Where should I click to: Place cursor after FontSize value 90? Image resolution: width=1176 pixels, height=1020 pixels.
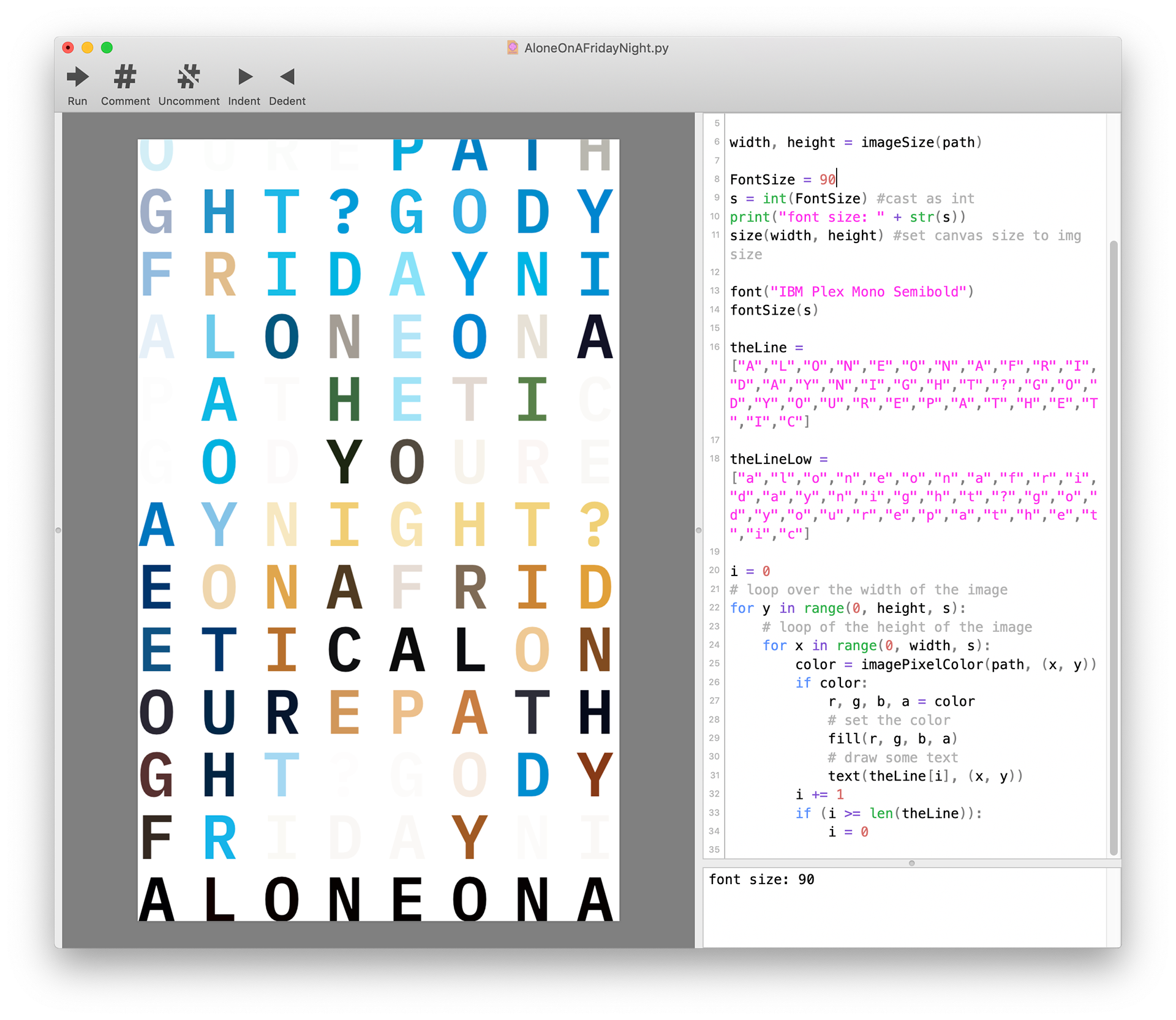[836, 179]
